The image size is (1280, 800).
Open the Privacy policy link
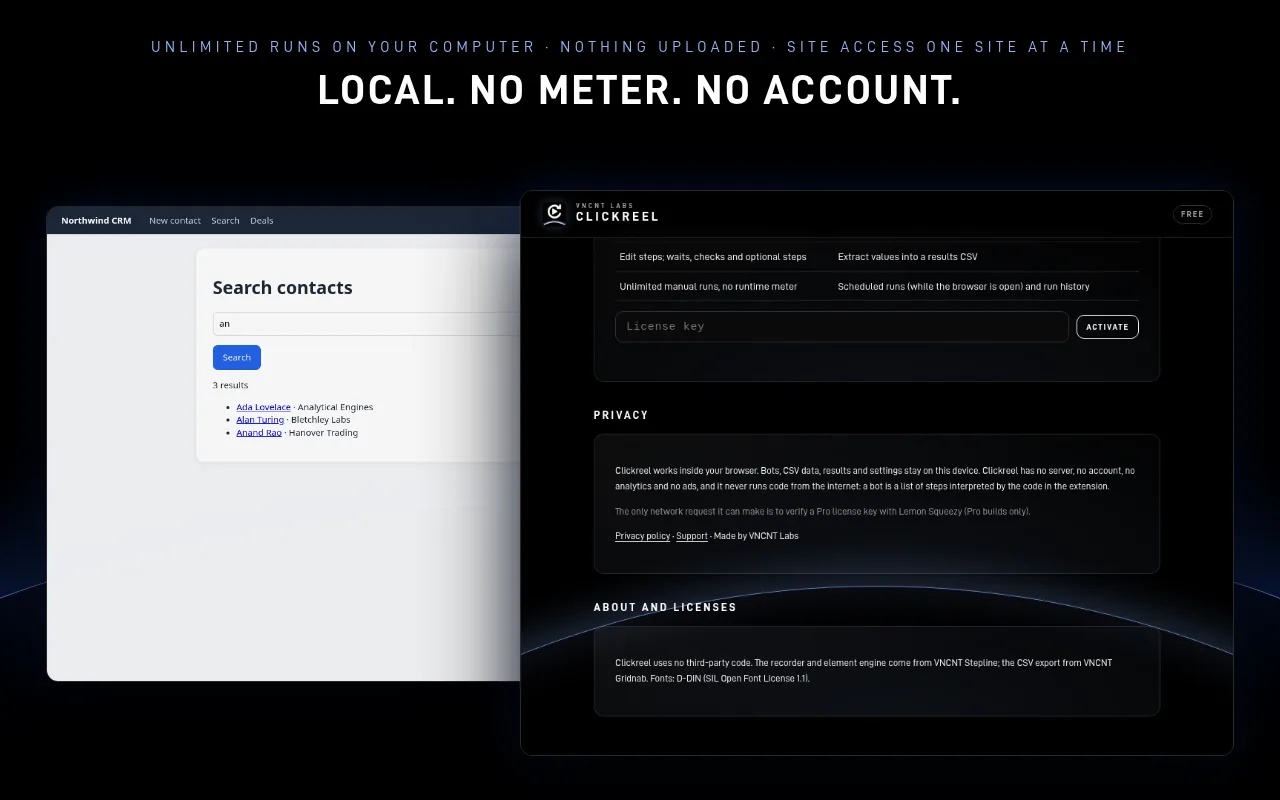643,536
